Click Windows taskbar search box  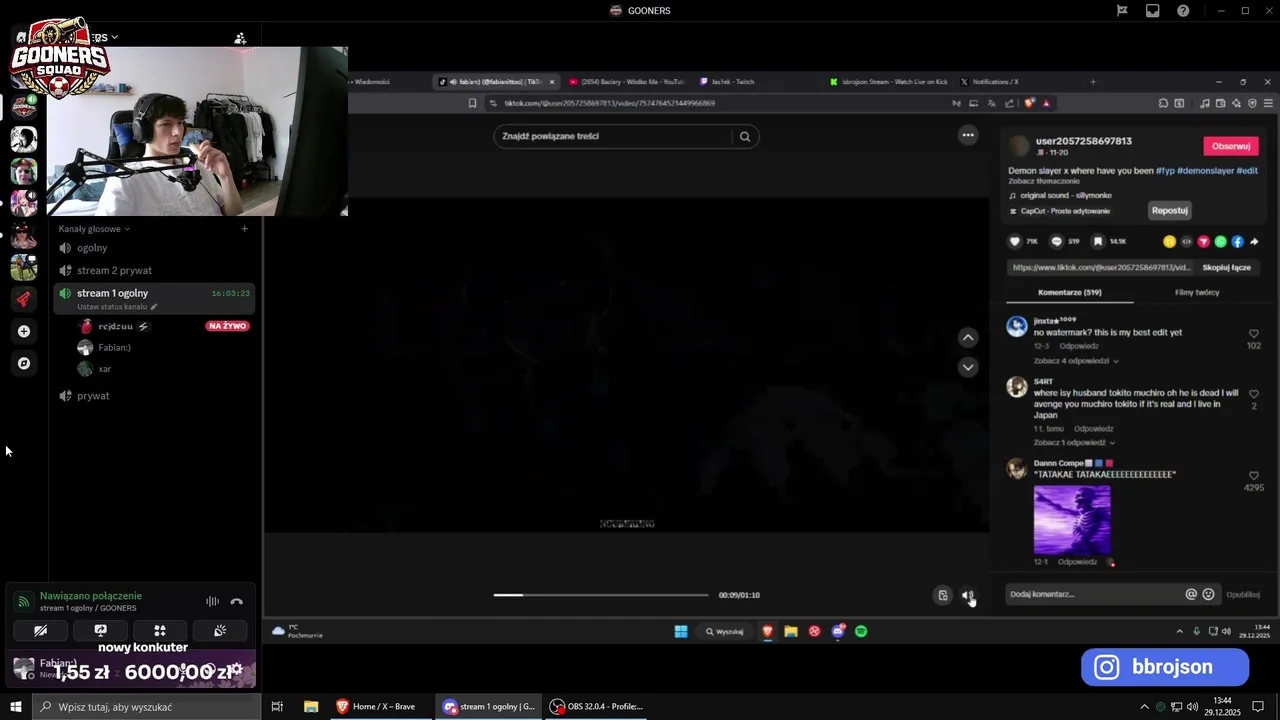146,707
